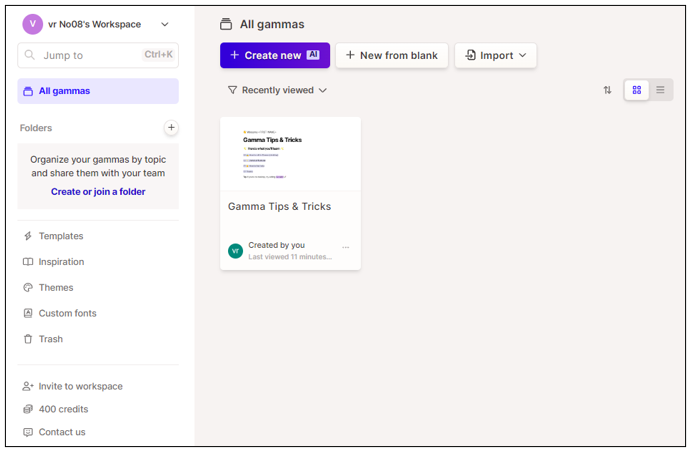Add a new folder with plus button
The width and height of the screenshot is (691, 452).
coord(171,128)
